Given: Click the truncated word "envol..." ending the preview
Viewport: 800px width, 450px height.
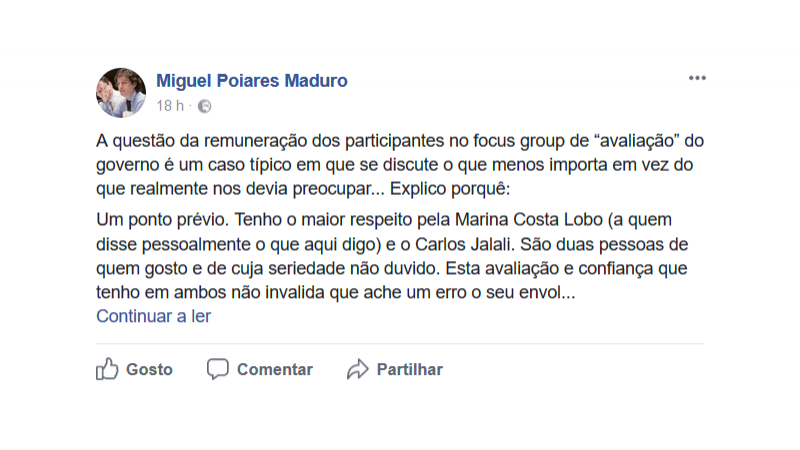Looking at the screenshot, I should [546, 292].
